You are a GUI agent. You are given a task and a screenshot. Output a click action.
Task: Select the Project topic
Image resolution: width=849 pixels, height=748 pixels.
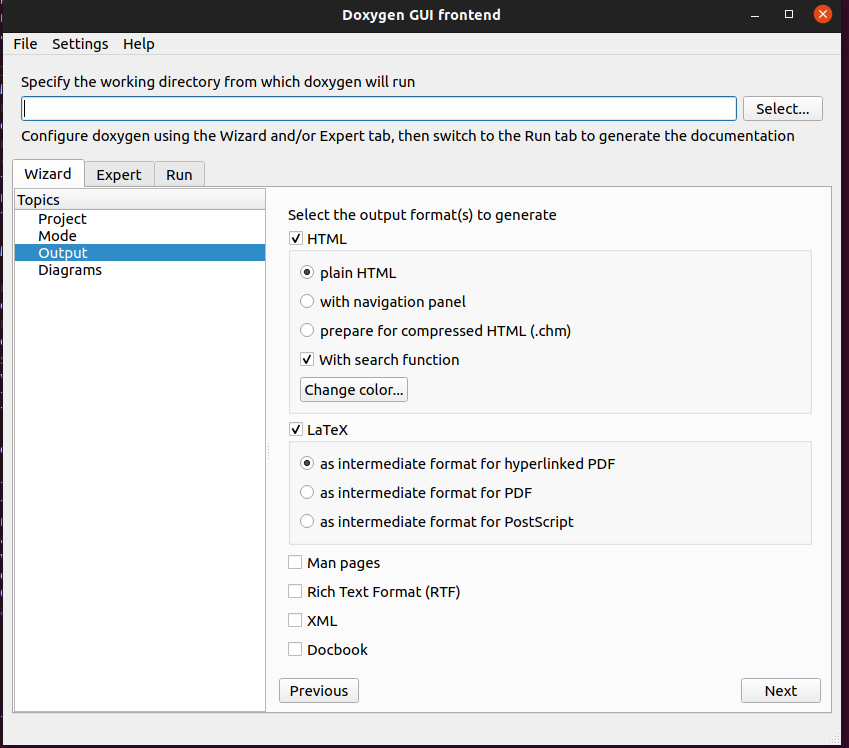click(x=62, y=219)
